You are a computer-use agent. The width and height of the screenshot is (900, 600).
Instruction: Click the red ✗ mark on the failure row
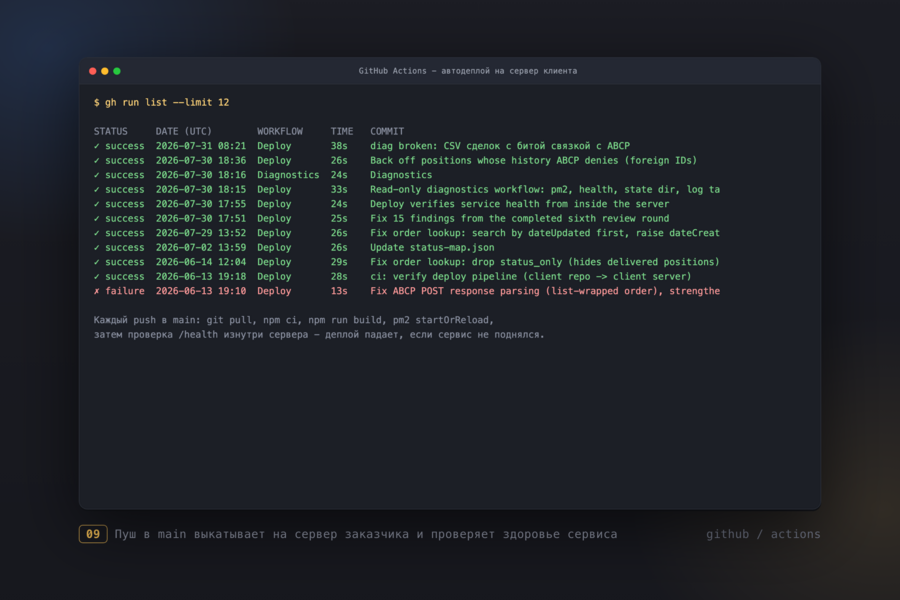[96, 291]
